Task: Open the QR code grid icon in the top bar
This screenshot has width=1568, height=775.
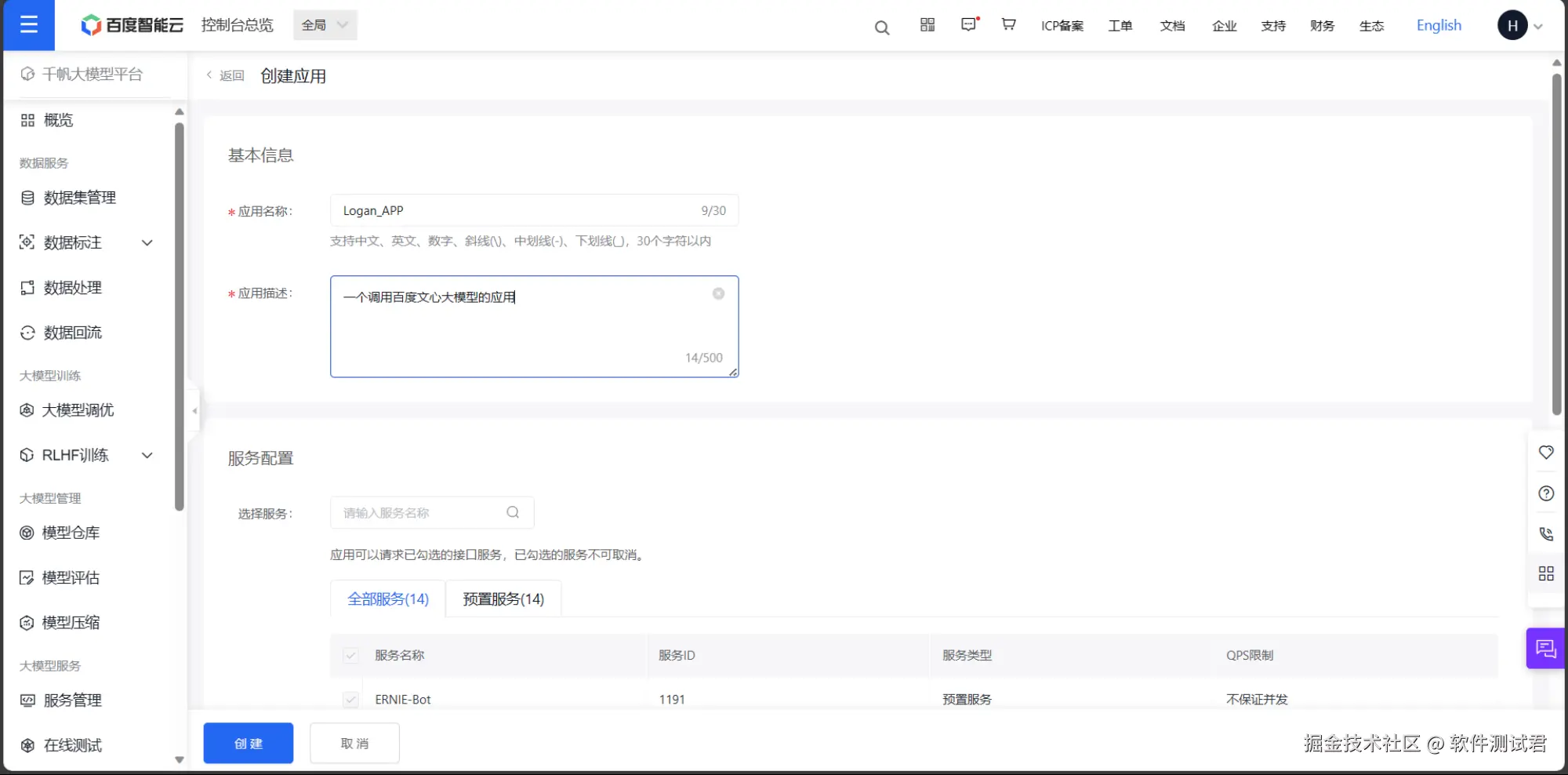Action: 927,25
